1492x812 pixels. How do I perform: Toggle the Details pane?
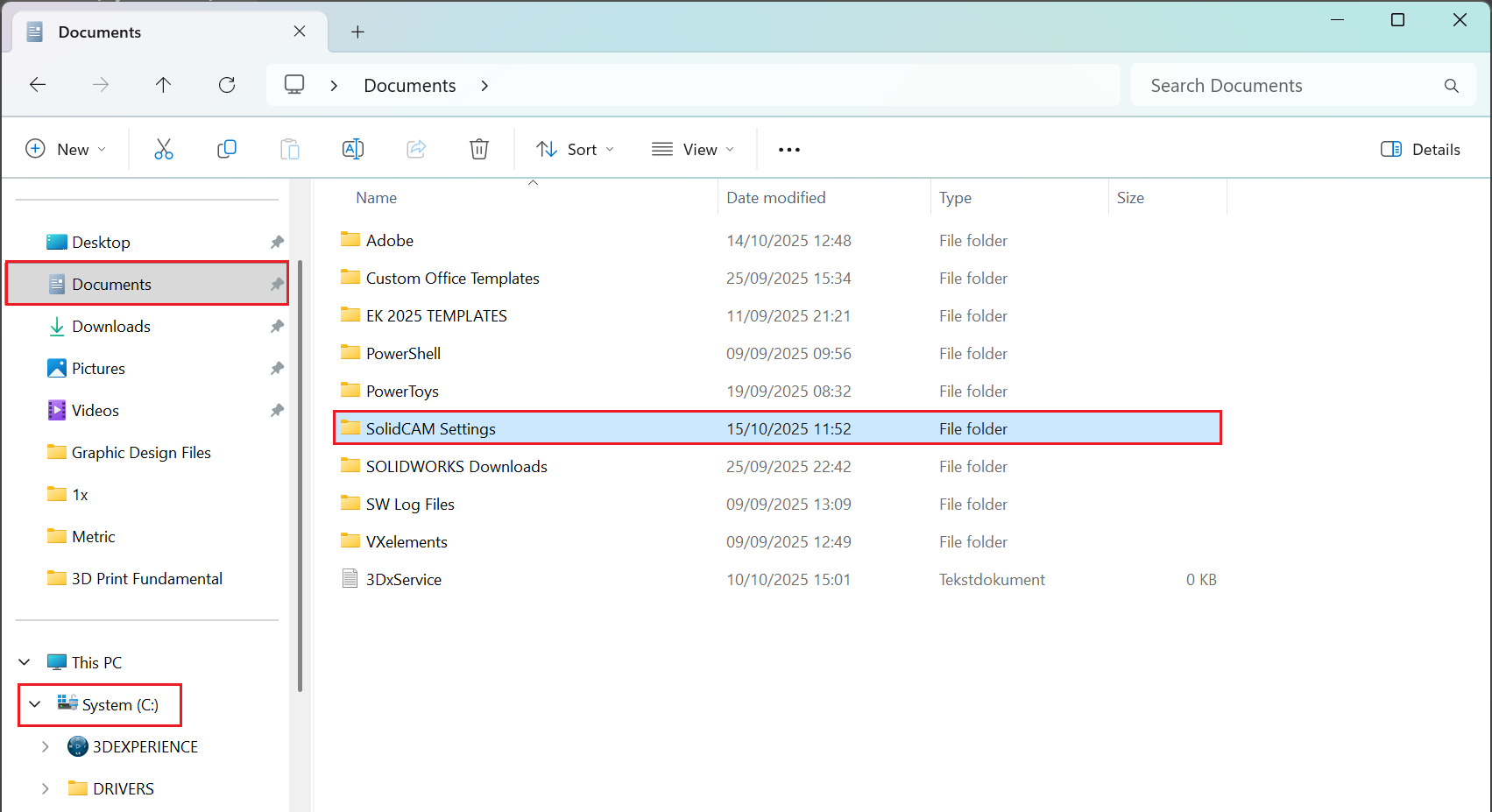click(1420, 149)
